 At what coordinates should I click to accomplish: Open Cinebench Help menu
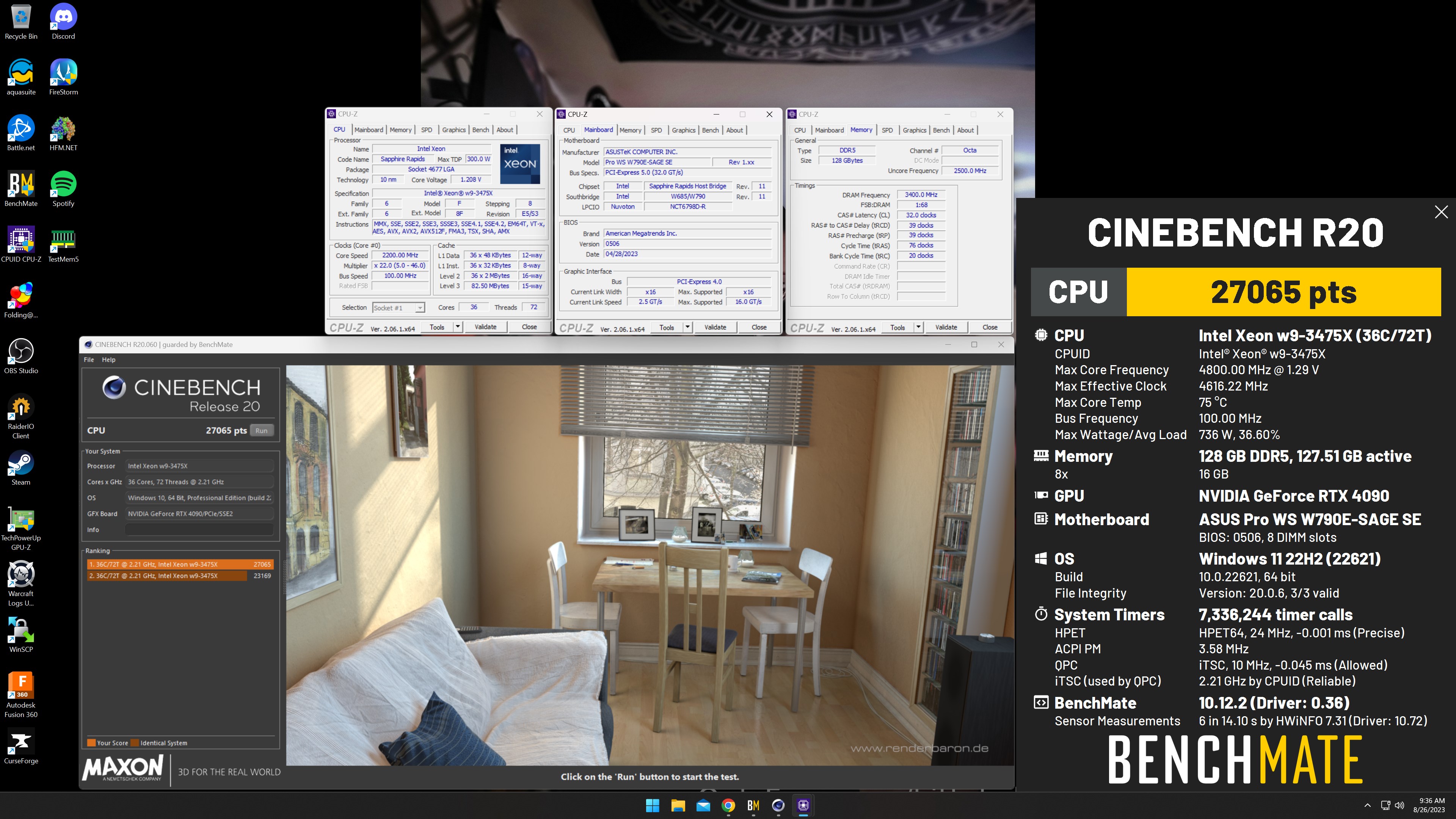(108, 359)
